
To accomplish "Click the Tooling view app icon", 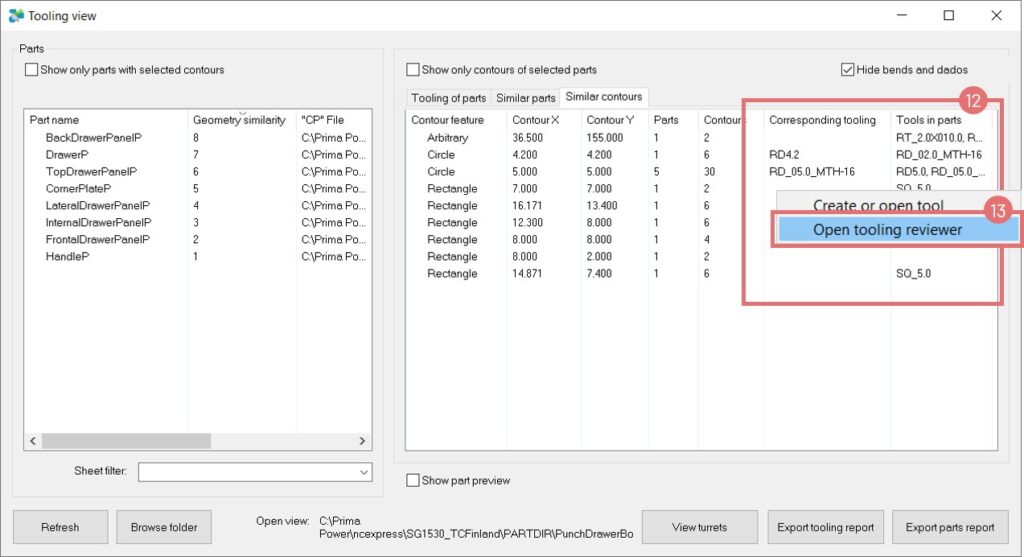I will tap(15, 16).
